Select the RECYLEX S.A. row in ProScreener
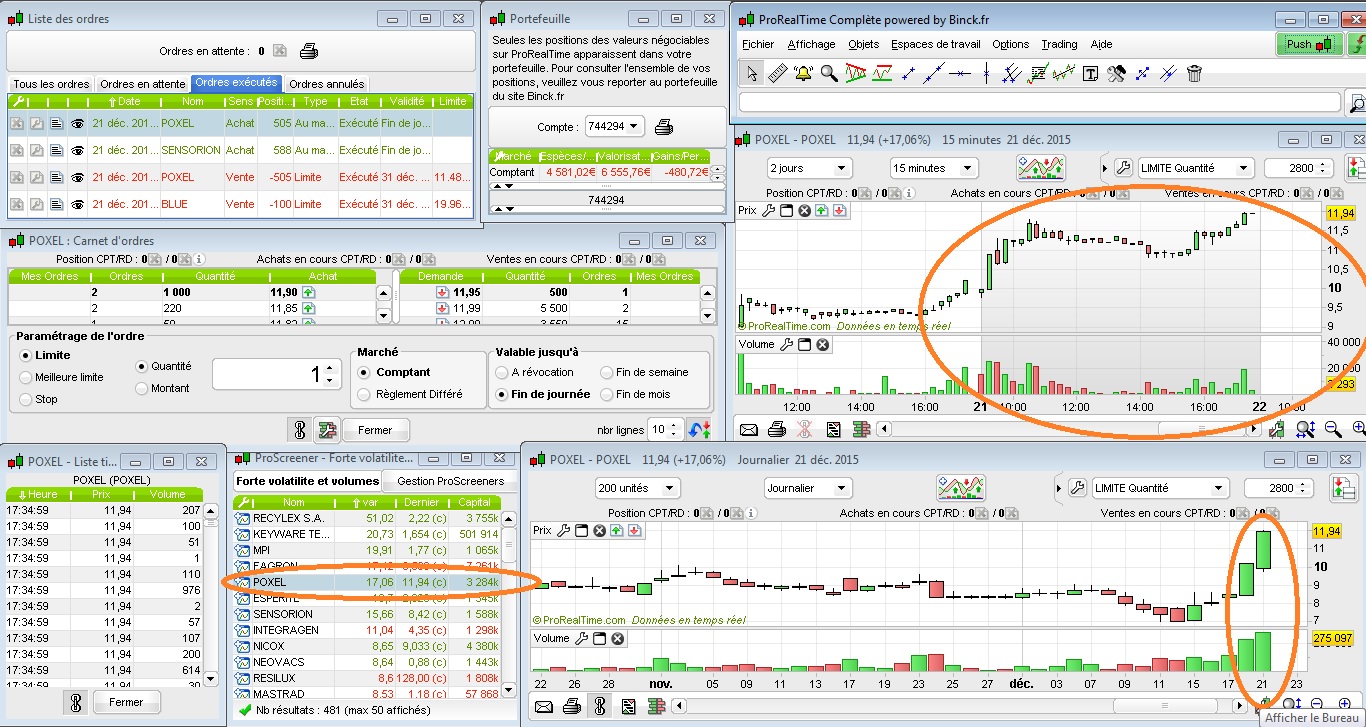1366x727 pixels. pyautogui.click(x=368, y=518)
